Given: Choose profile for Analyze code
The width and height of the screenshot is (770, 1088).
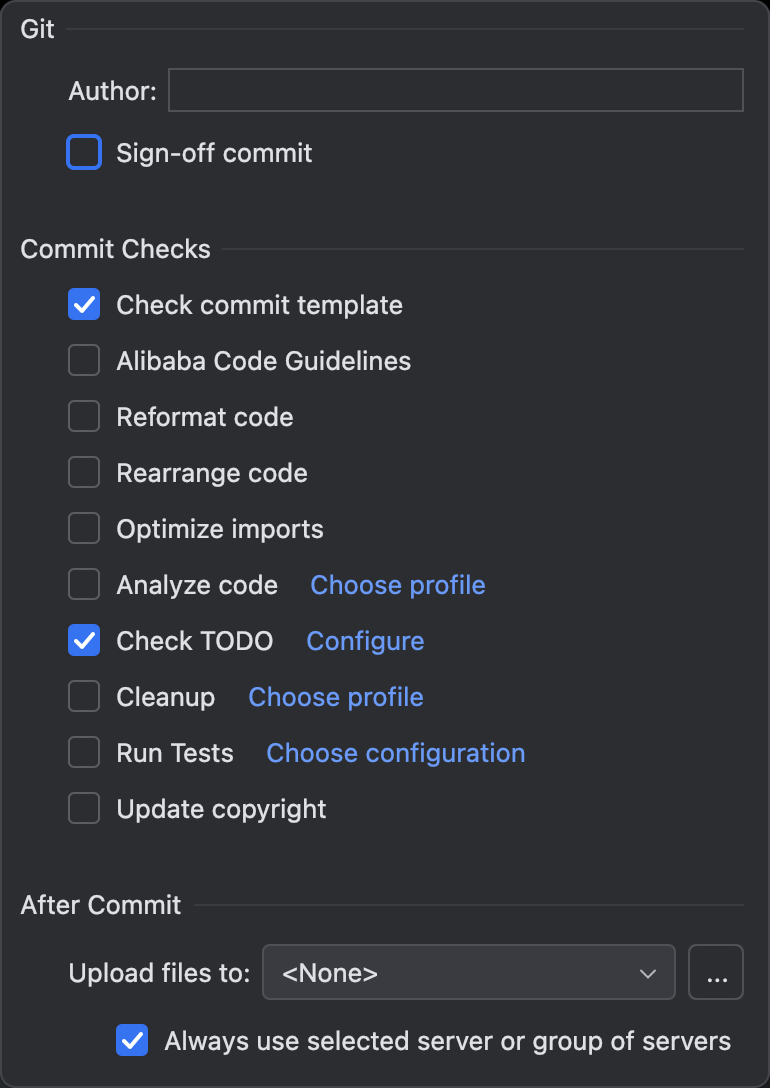Looking at the screenshot, I should [398, 585].
